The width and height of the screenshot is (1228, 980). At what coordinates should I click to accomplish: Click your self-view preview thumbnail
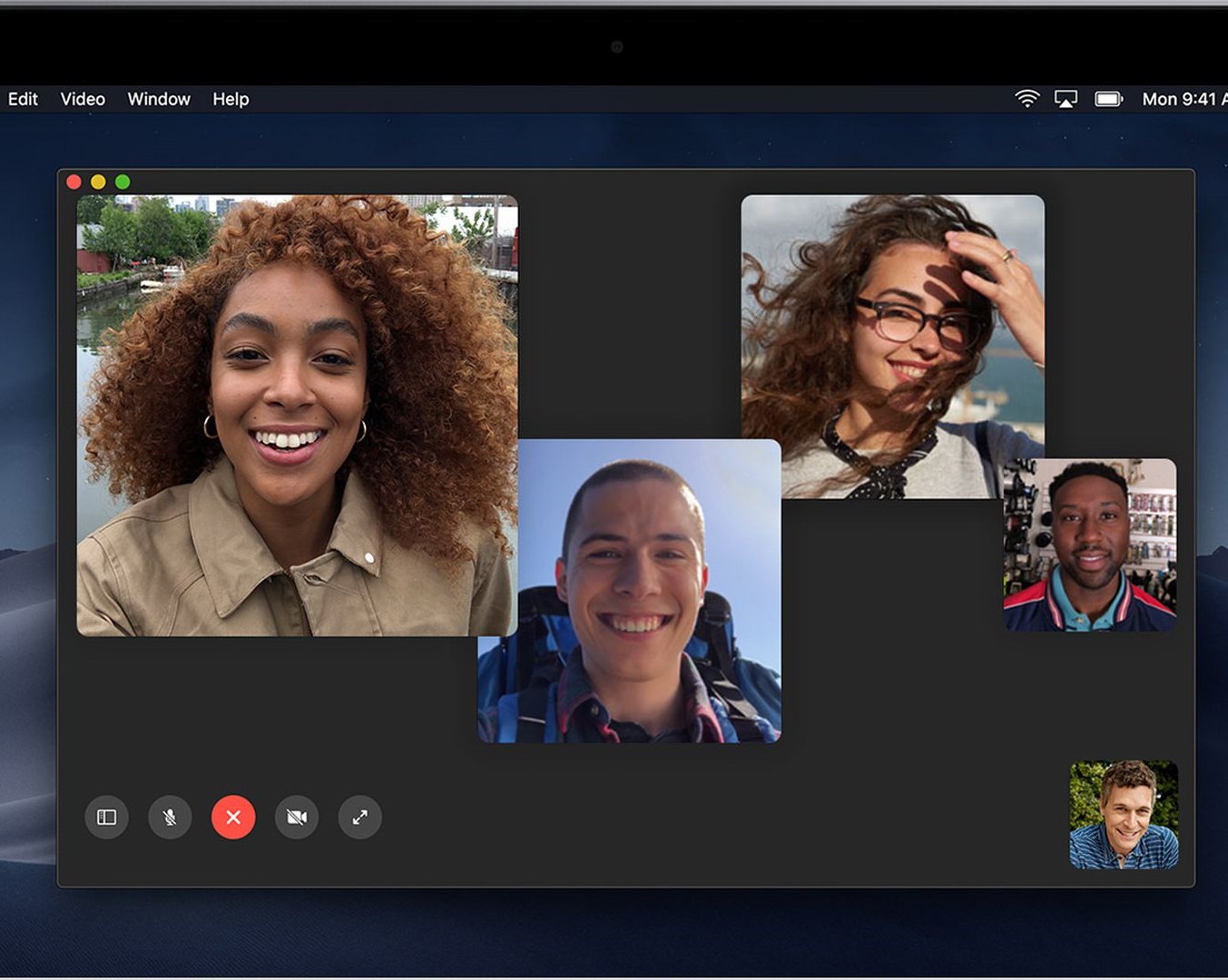point(1124,815)
